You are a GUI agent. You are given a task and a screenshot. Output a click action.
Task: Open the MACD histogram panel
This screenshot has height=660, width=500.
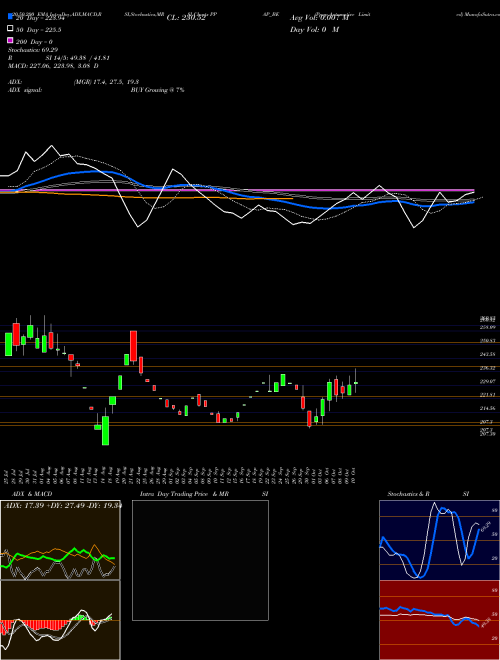60,620
